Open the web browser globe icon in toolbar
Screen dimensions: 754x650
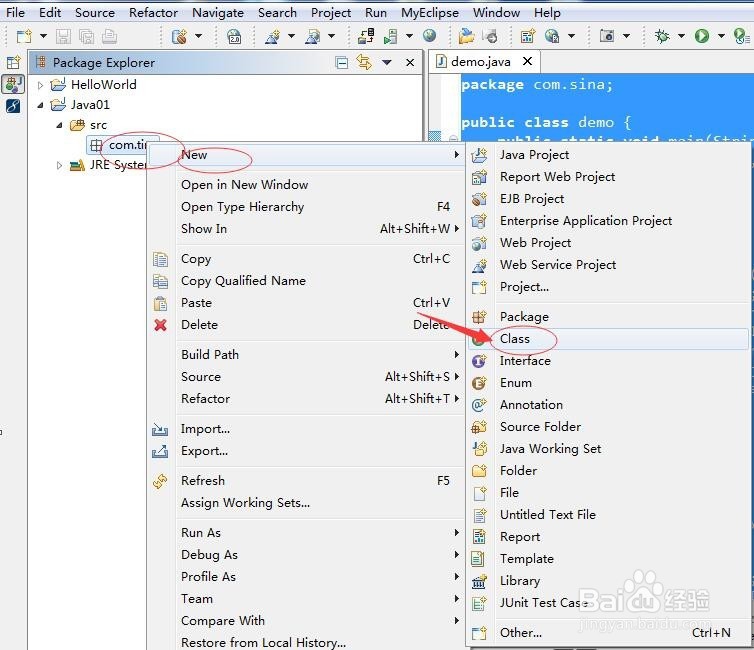tap(429, 36)
